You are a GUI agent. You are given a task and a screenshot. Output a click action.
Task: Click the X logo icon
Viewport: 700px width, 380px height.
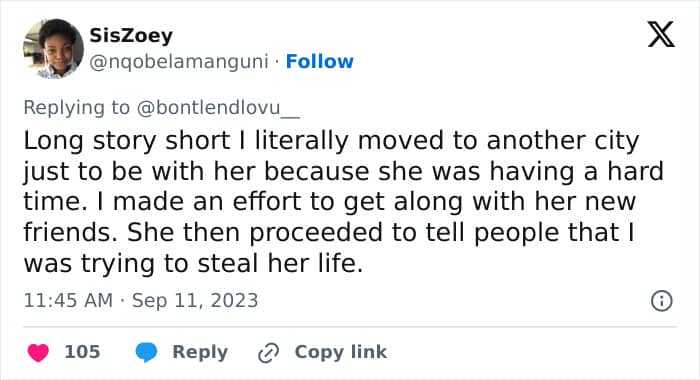tap(661, 34)
